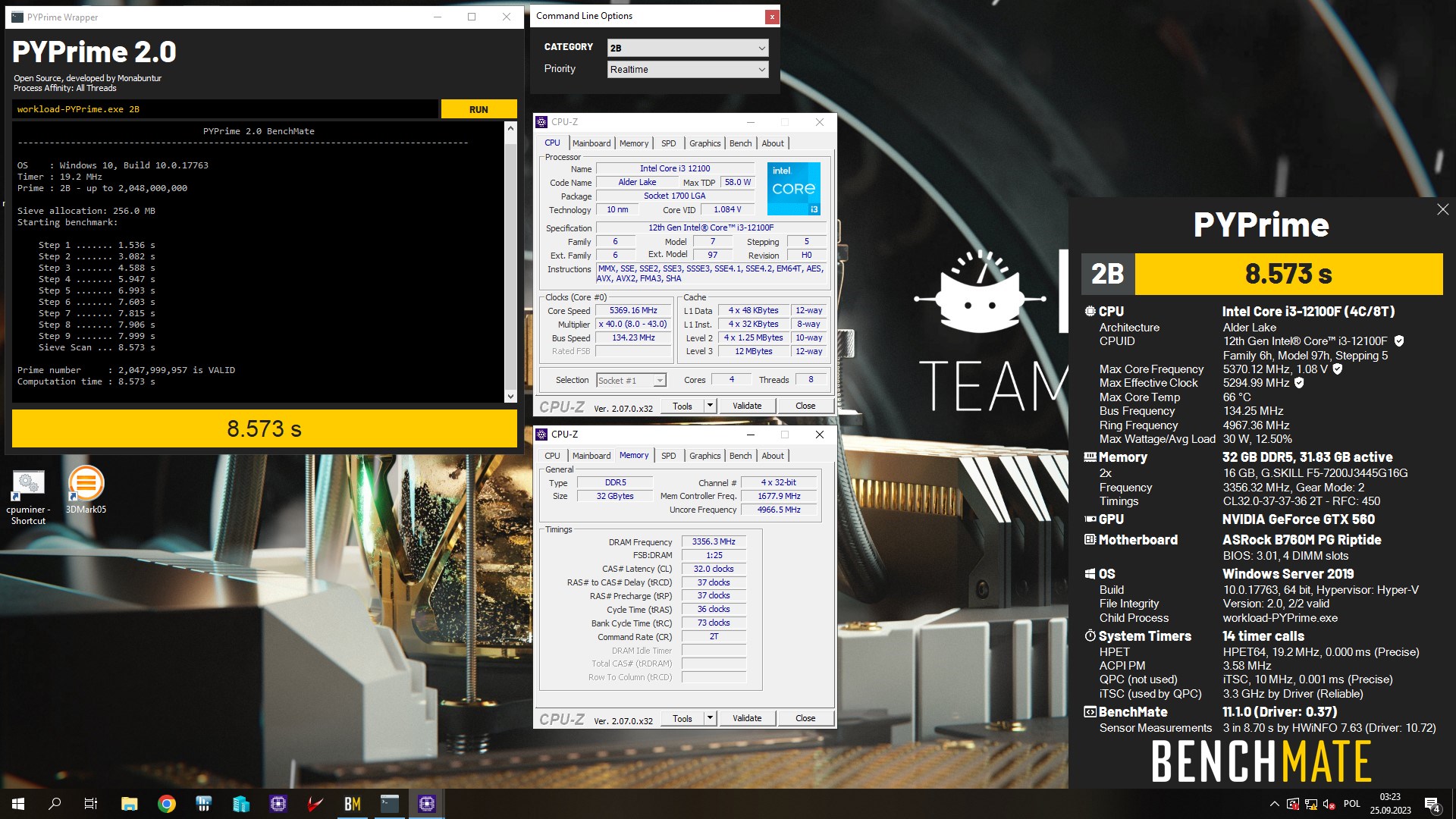
Task: Click the PYPrime output scrollbar up arrow
Action: 510,129
